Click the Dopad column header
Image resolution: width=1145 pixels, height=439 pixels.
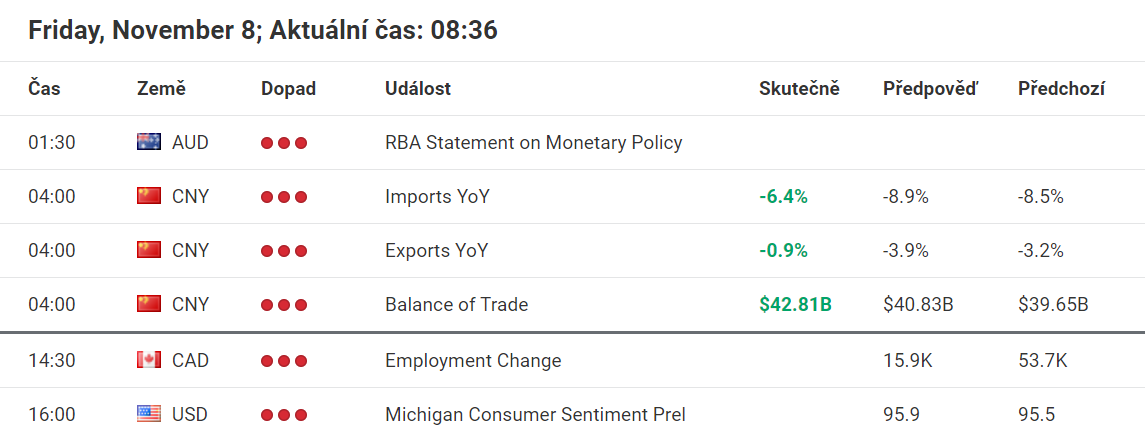[x=288, y=88]
